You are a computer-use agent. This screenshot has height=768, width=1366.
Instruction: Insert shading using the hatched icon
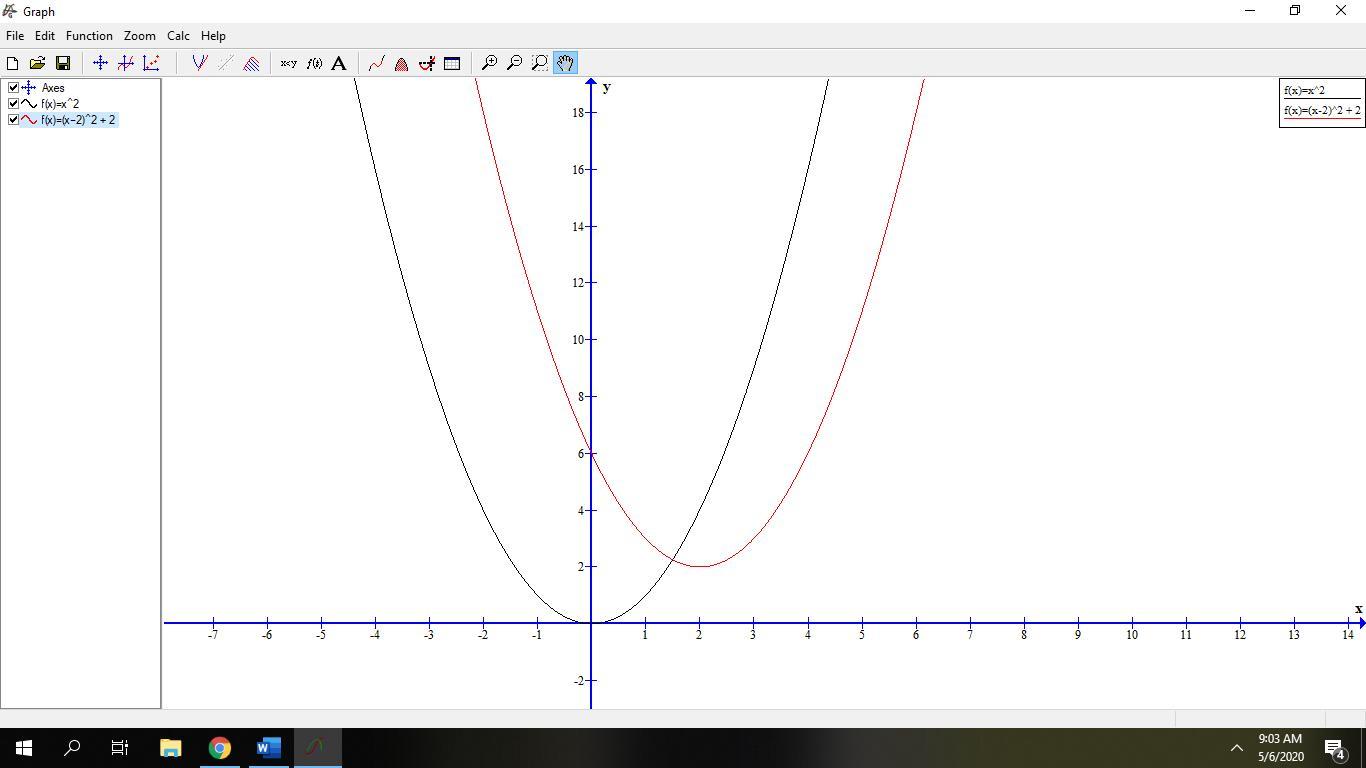coord(251,63)
